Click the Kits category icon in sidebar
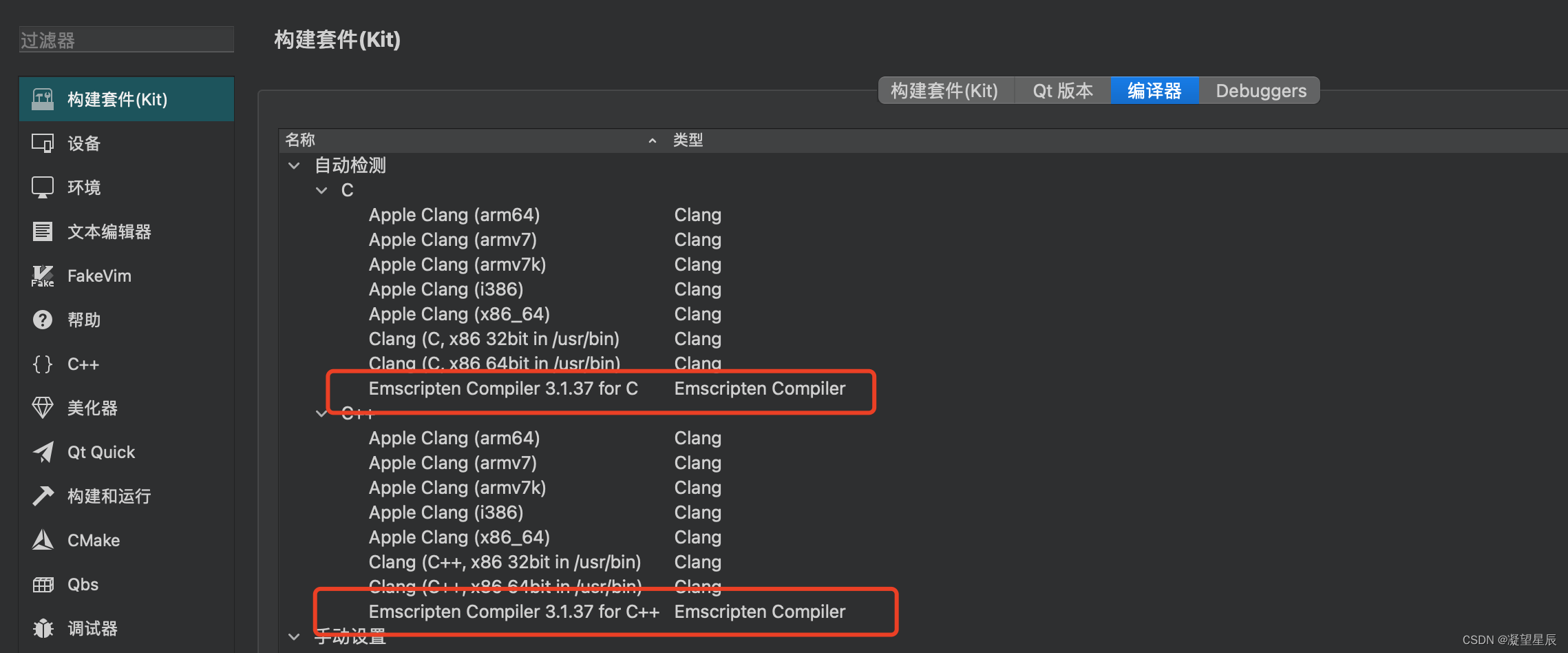The width and height of the screenshot is (1568, 653). [x=43, y=99]
